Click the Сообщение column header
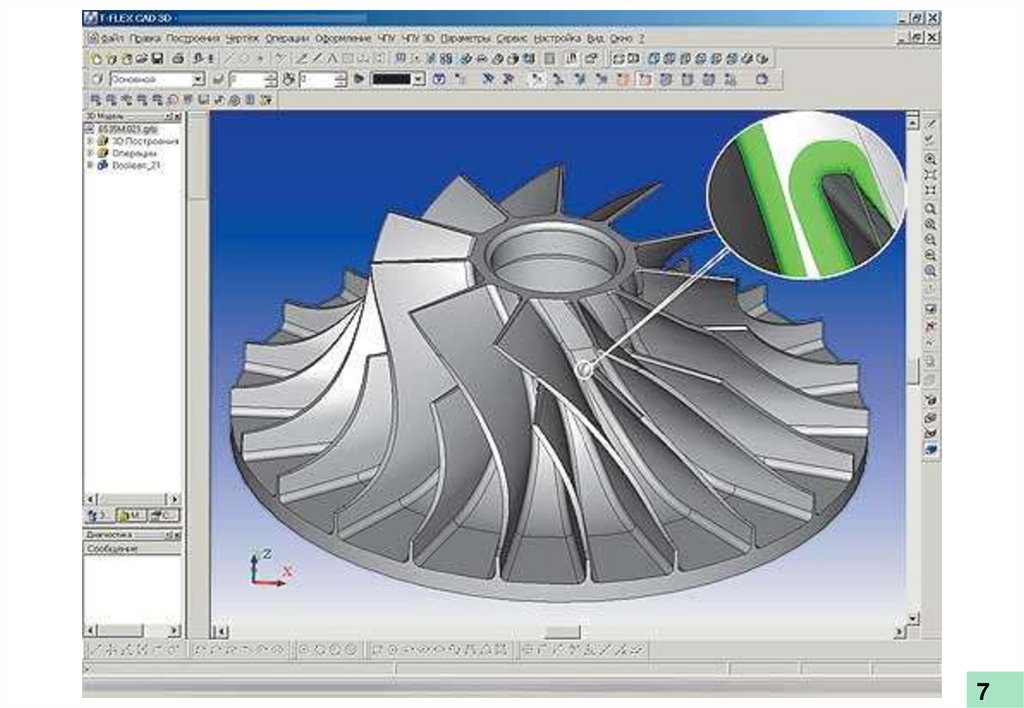Screen dimensions: 1024x708 pyautogui.click(x=133, y=549)
